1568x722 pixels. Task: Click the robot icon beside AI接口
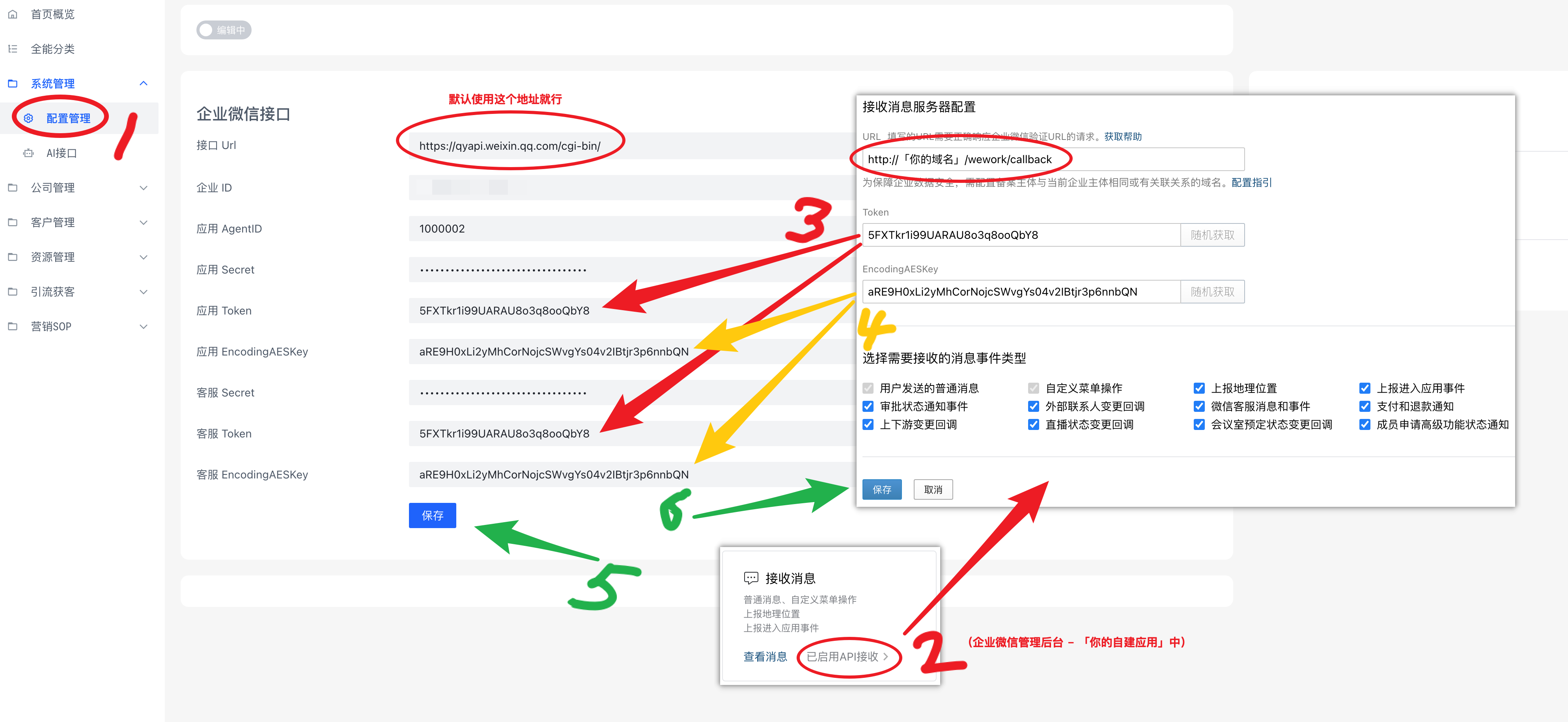(29, 153)
